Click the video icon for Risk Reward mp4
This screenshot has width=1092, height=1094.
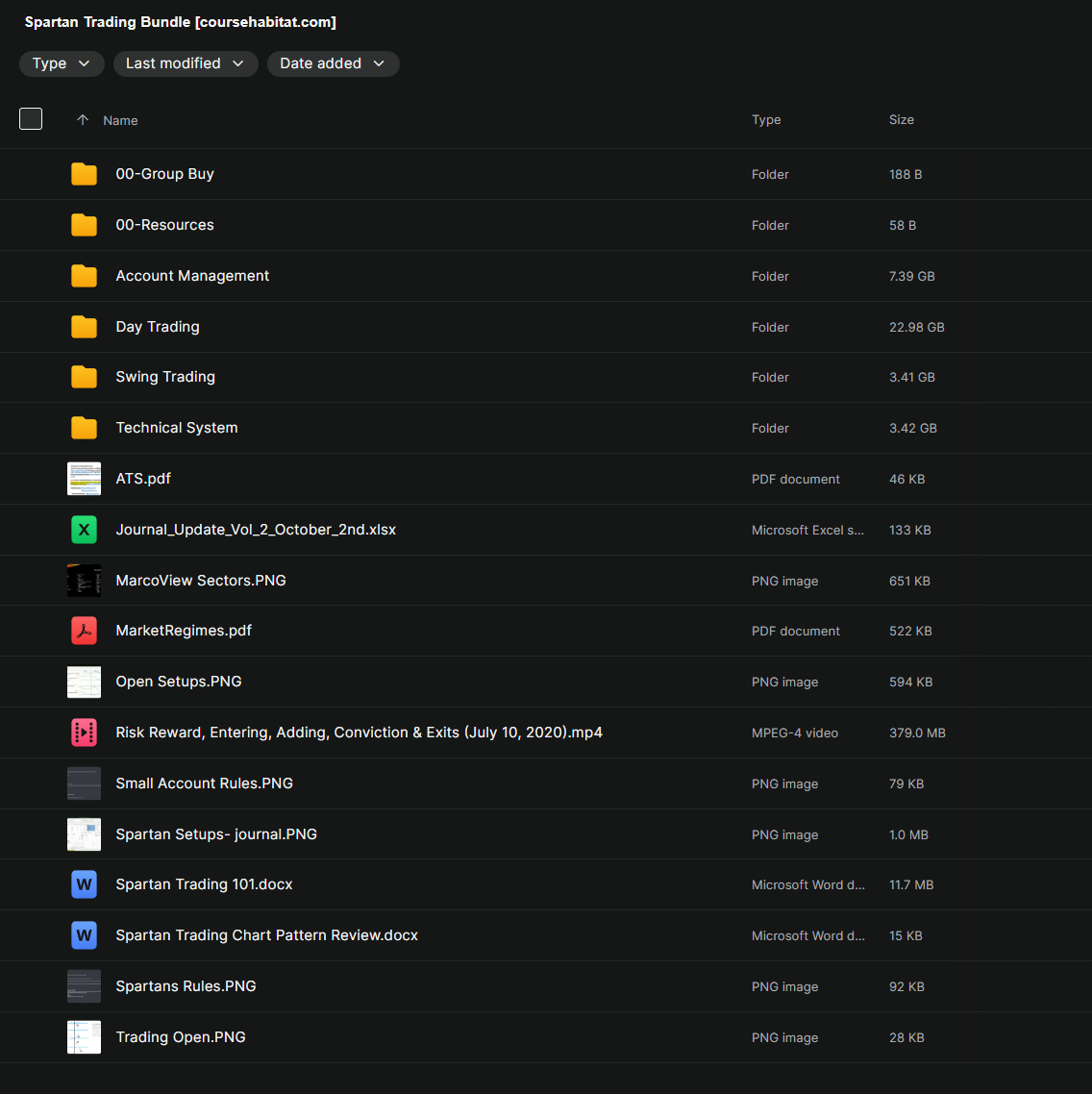[84, 733]
